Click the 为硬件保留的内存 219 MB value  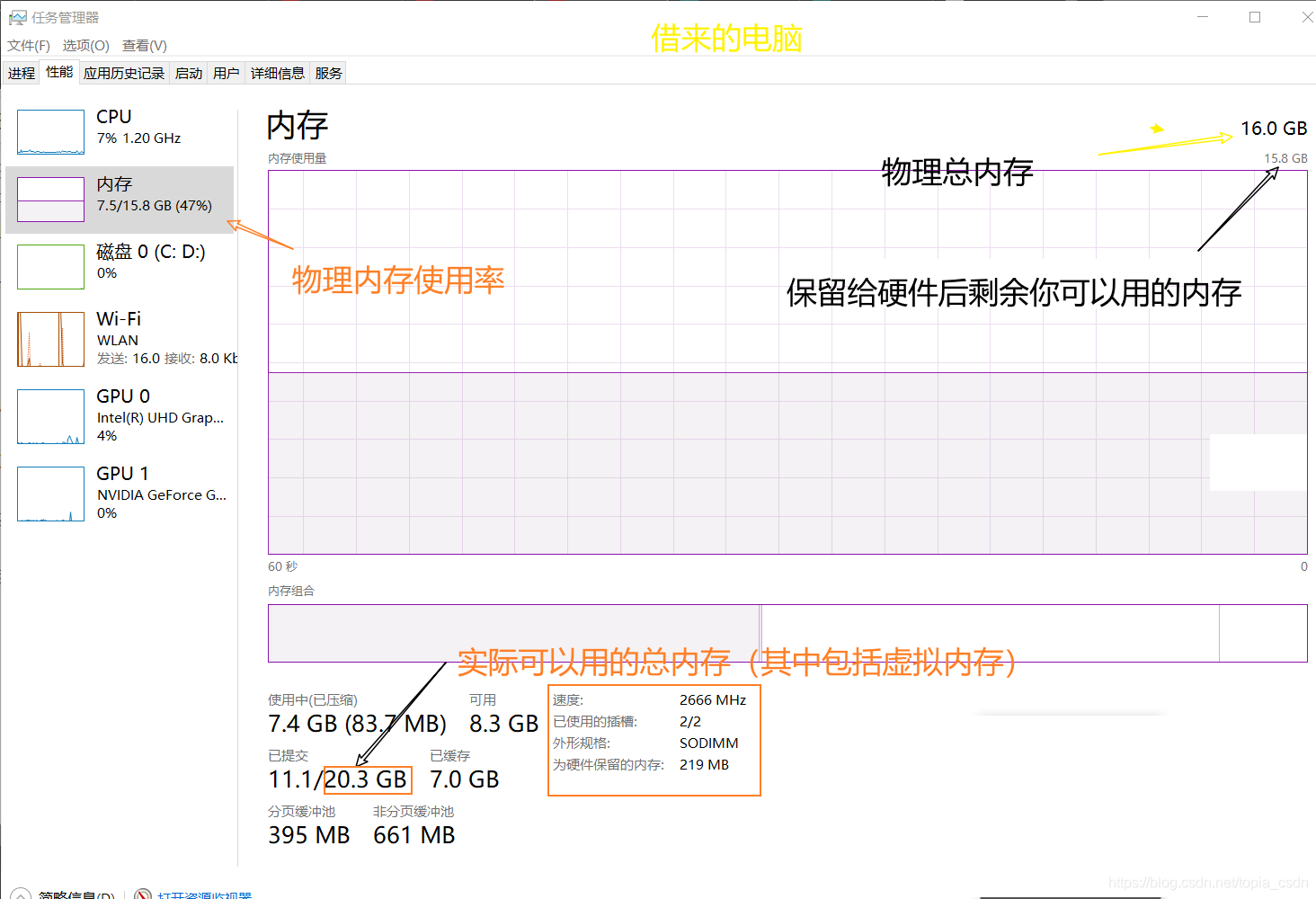click(x=704, y=765)
